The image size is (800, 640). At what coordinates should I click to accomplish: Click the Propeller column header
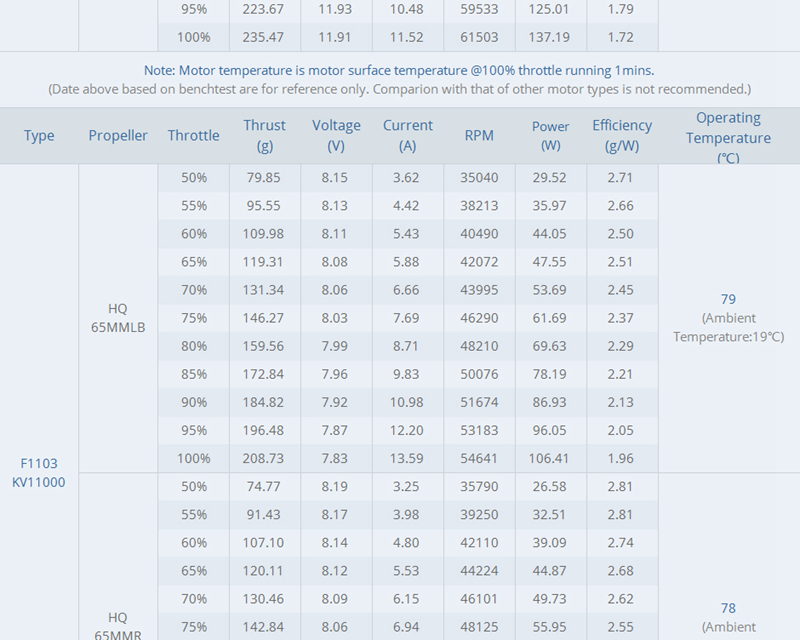pos(118,135)
